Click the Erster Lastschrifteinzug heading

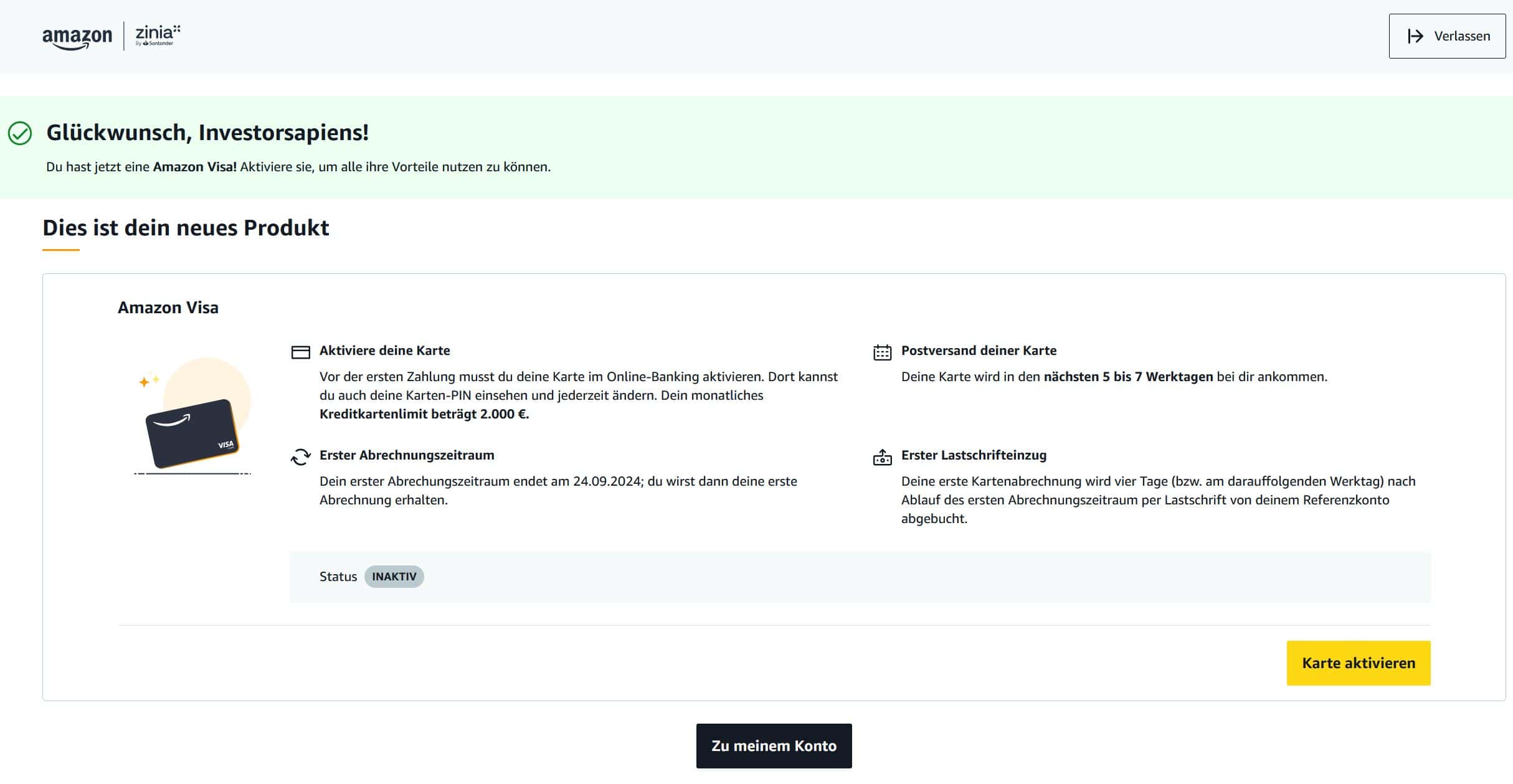(x=974, y=455)
